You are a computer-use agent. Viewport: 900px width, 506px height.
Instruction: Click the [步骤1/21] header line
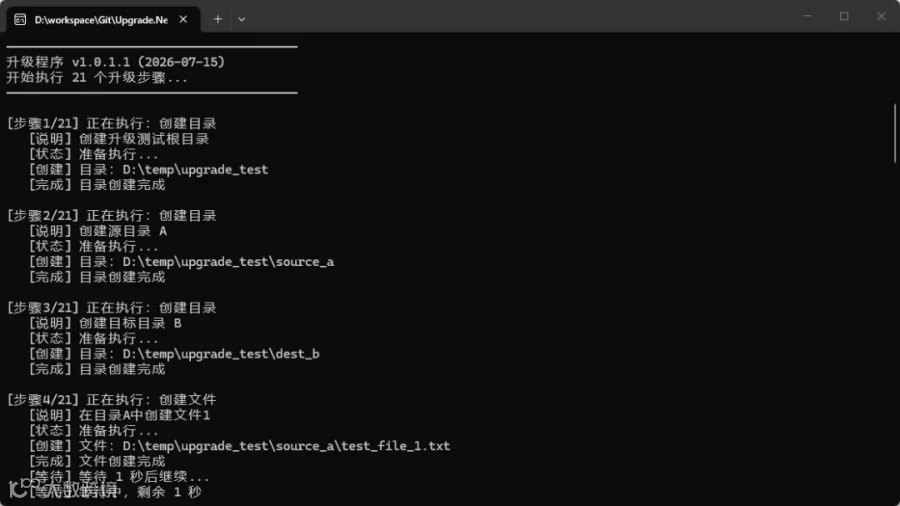pyautogui.click(x=111, y=123)
